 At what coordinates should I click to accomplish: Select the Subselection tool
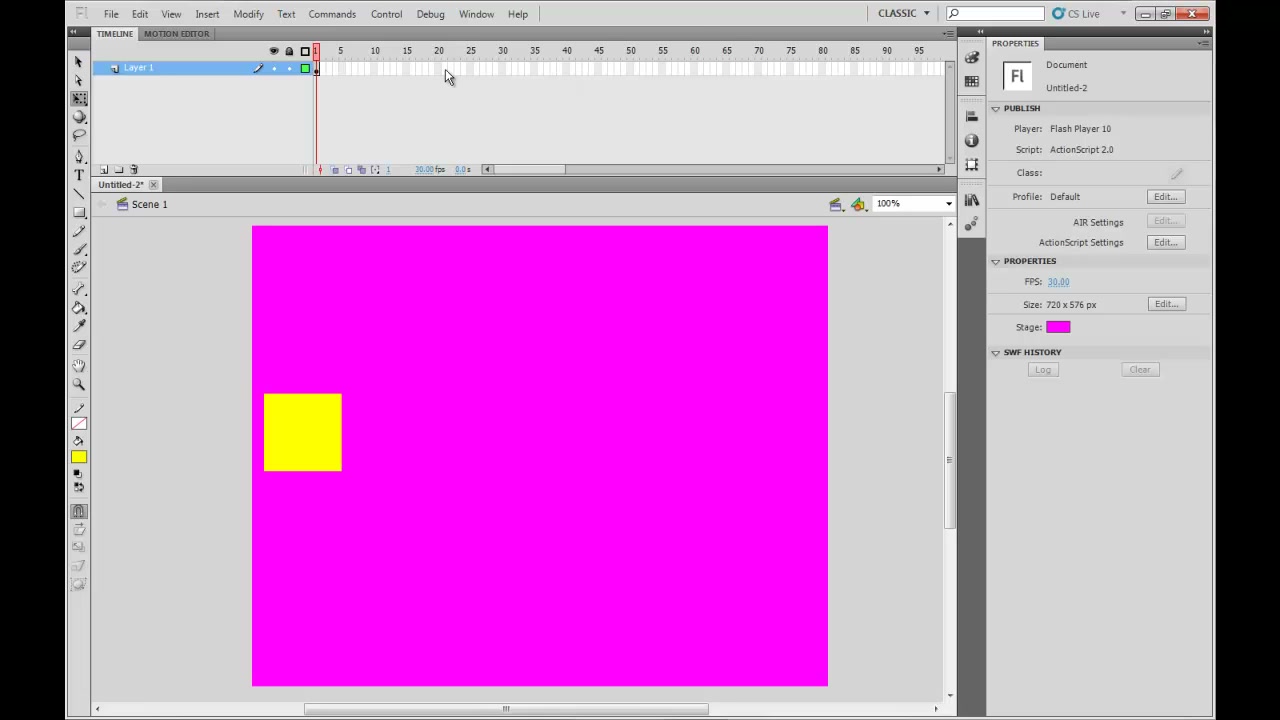coord(79,80)
